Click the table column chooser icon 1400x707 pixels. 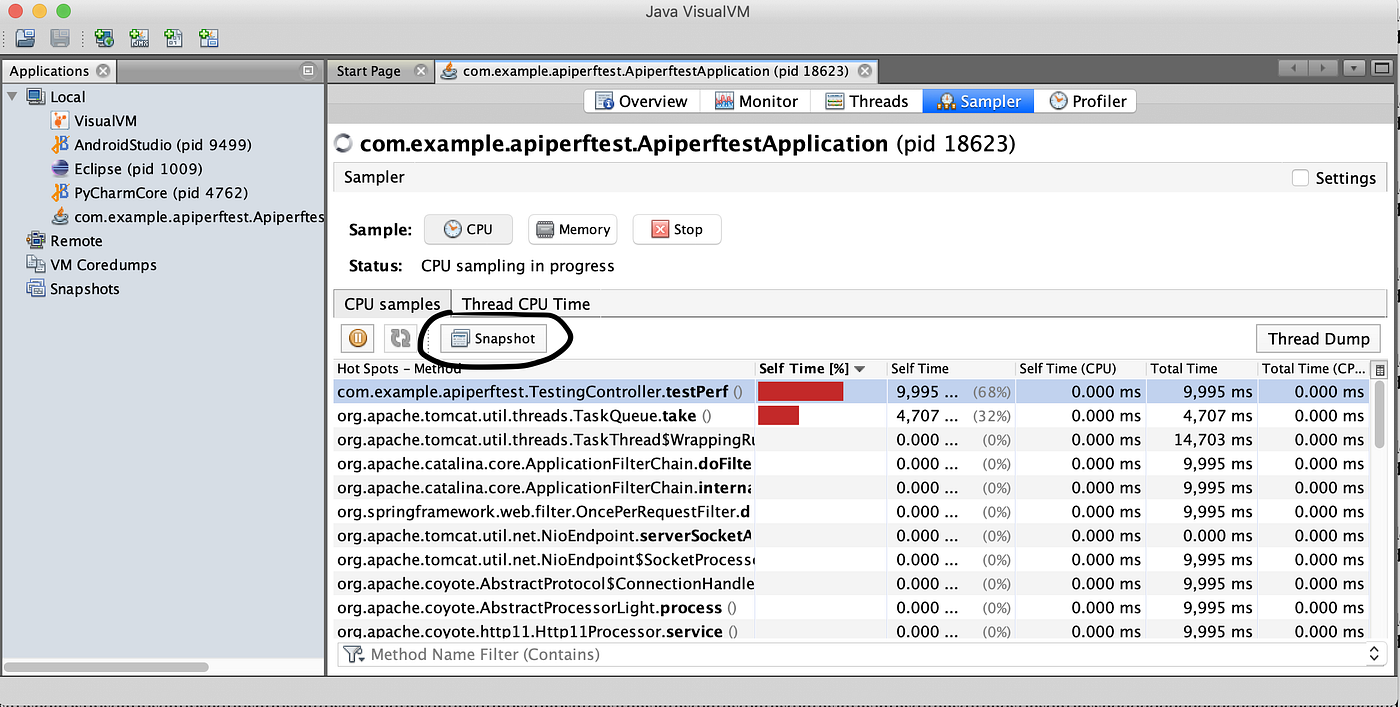(x=1380, y=369)
